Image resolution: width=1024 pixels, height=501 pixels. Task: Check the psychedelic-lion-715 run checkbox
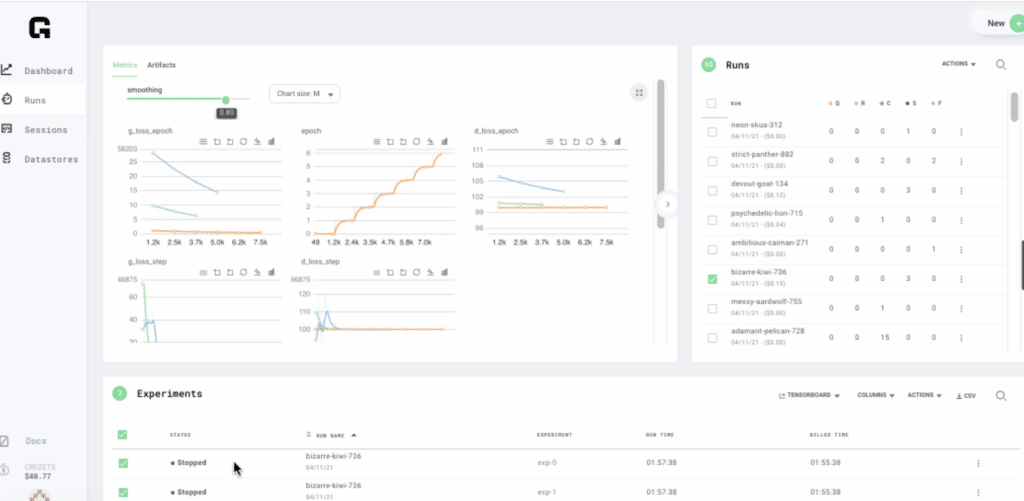pyautogui.click(x=712, y=220)
